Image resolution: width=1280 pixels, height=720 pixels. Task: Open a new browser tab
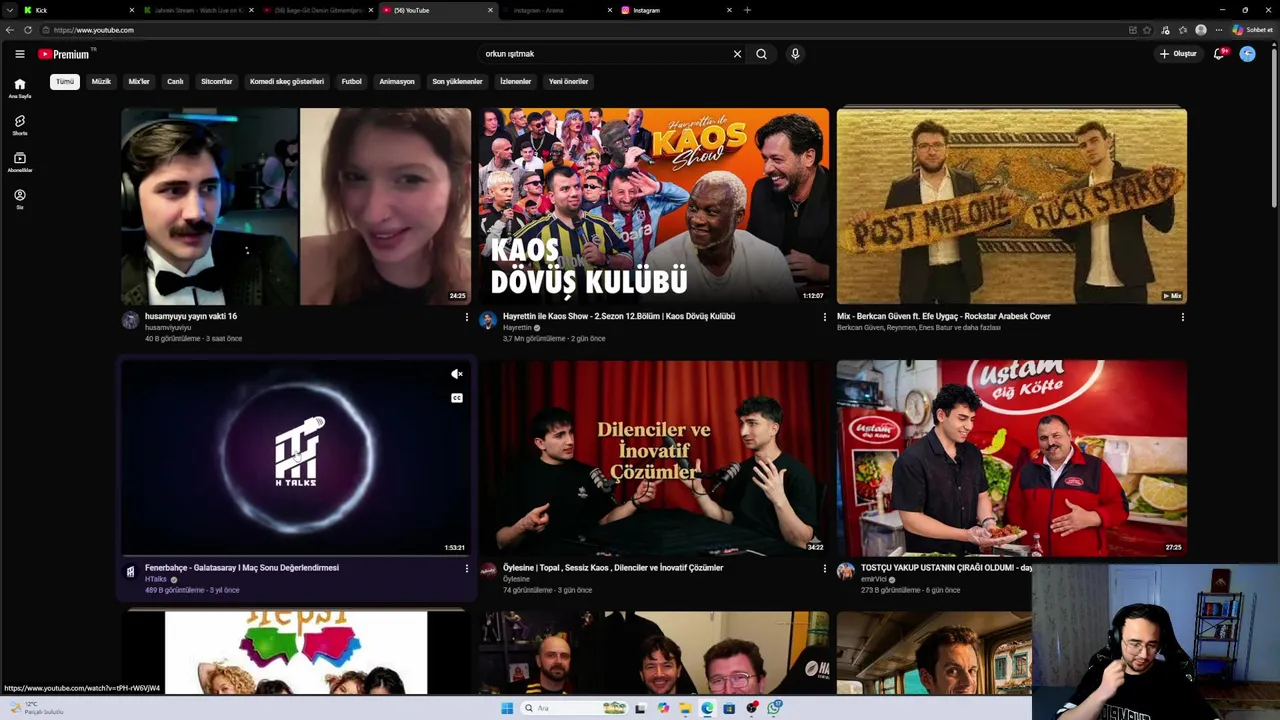[x=747, y=10]
